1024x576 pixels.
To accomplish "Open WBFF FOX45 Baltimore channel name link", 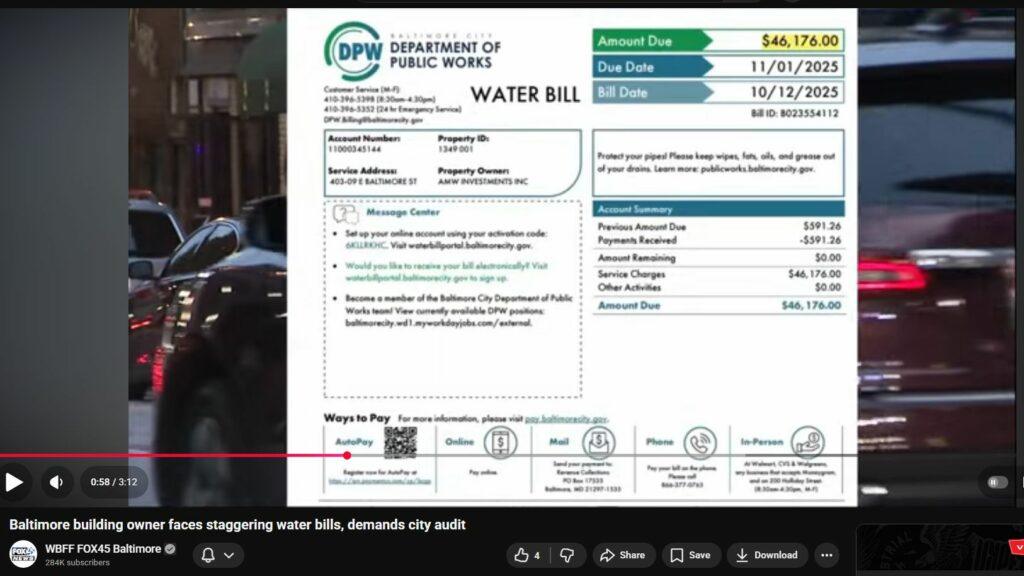I will pos(102,549).
